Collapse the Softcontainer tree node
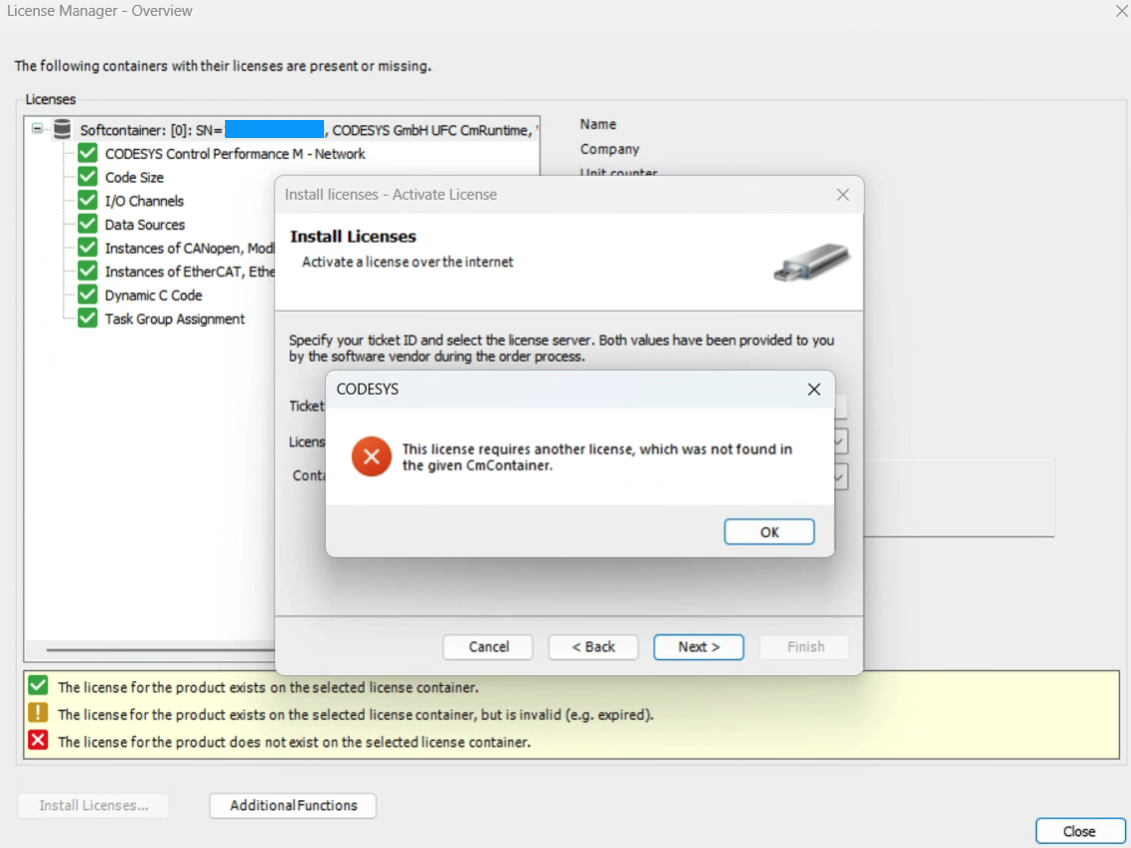This screenshot has height=848, width=1131. tap(38, 129)
